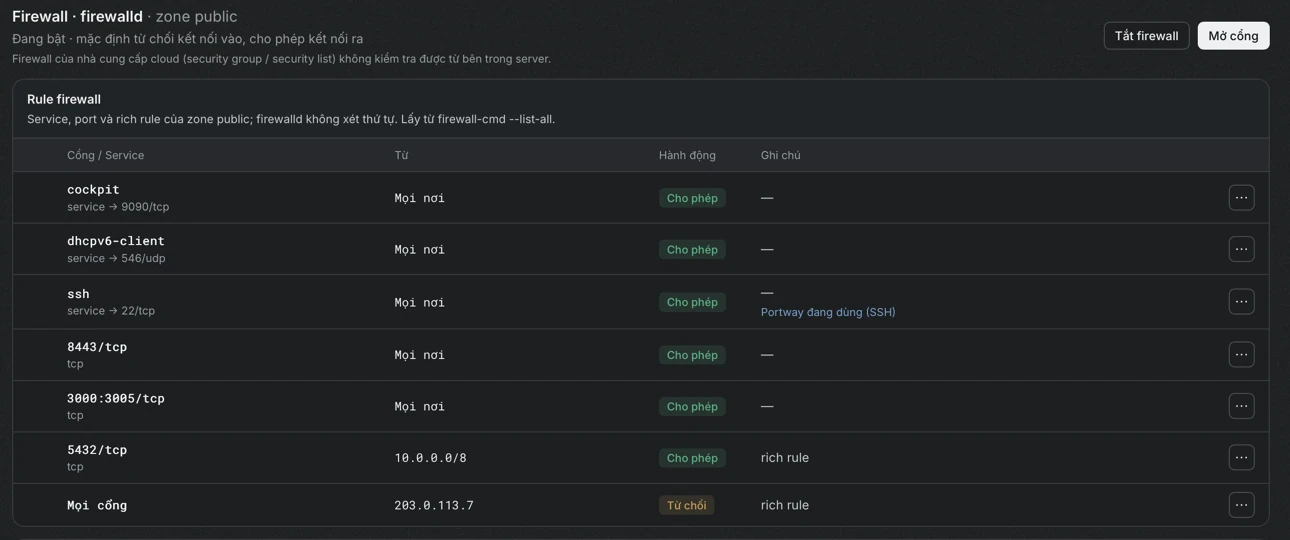Click the Cổng / Service column header
Screen dimensions: 1290x540
[x=105, y=155]
